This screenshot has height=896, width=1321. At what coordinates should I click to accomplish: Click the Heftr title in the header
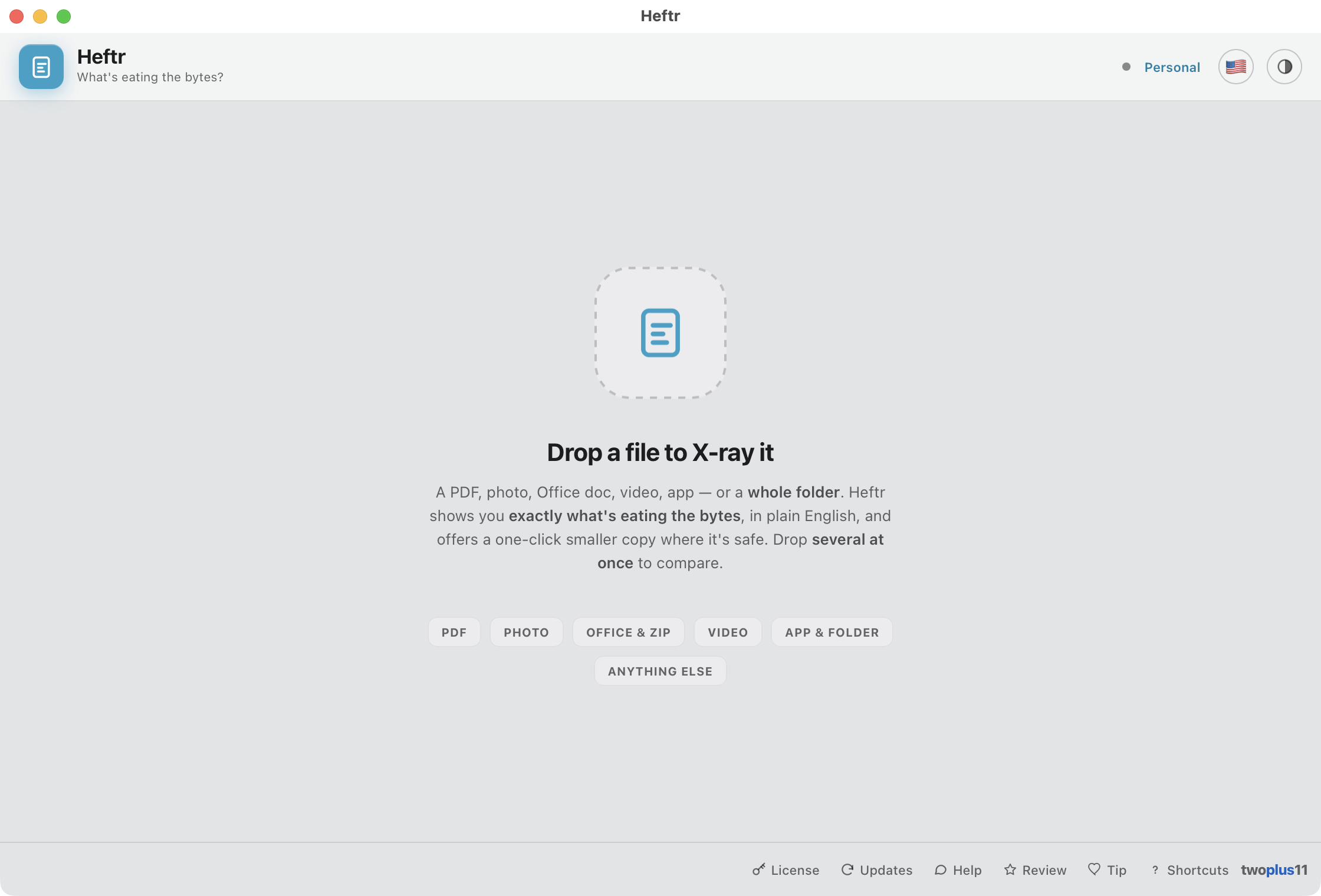[x=101, y=57]
